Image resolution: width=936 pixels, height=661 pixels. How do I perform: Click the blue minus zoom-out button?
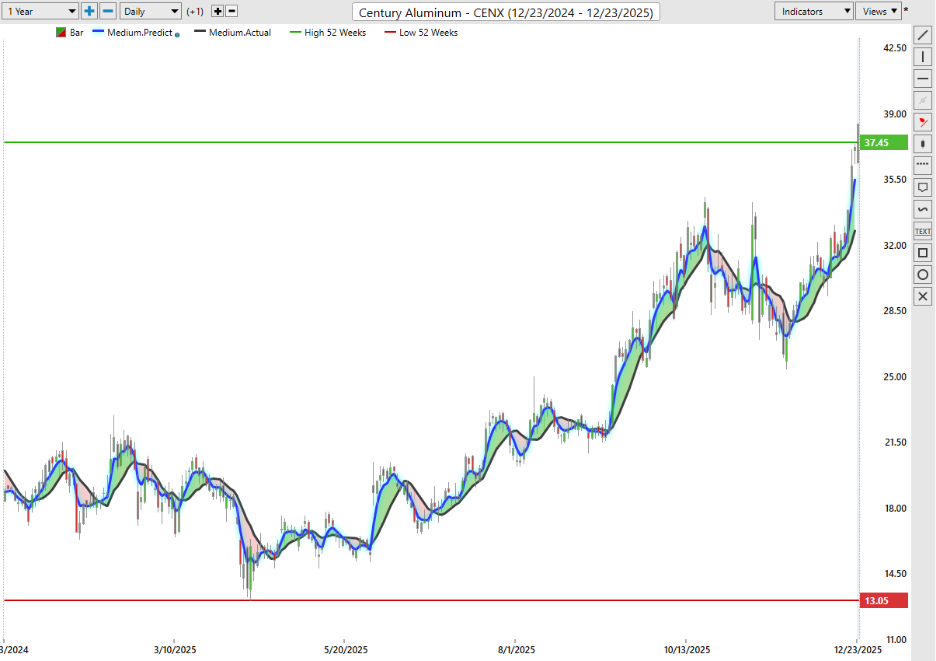coord(108,11)
